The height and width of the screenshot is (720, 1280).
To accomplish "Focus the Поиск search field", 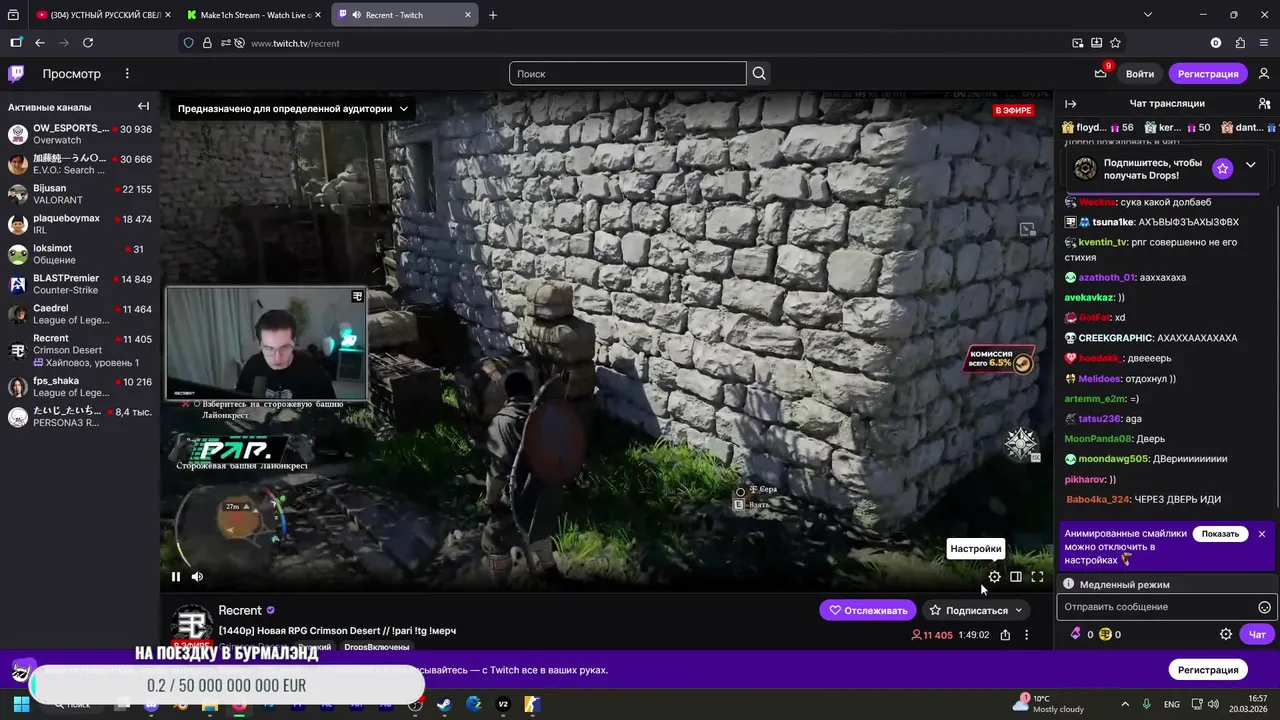I will (628, 73).
